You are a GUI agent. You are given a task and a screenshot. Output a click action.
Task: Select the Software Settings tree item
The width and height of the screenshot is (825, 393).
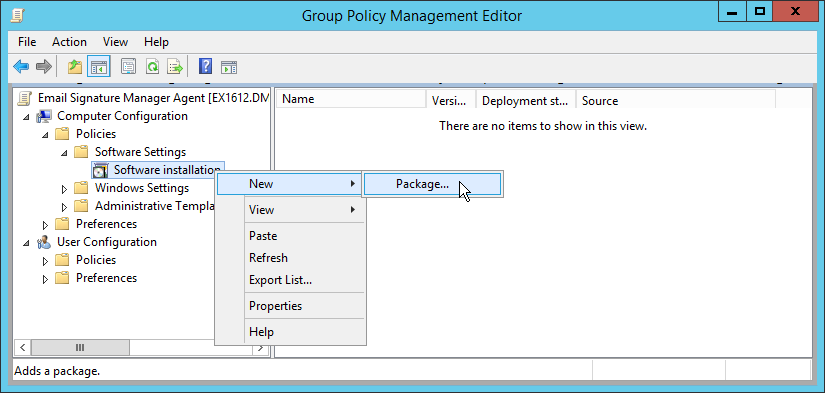[x=140, y=152]
